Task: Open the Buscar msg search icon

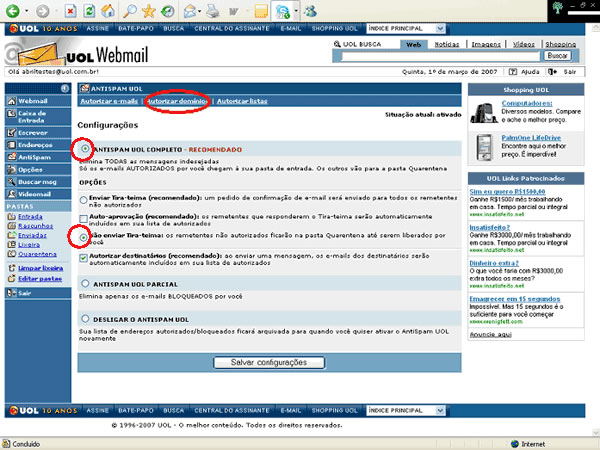Action: click(10, 181)
